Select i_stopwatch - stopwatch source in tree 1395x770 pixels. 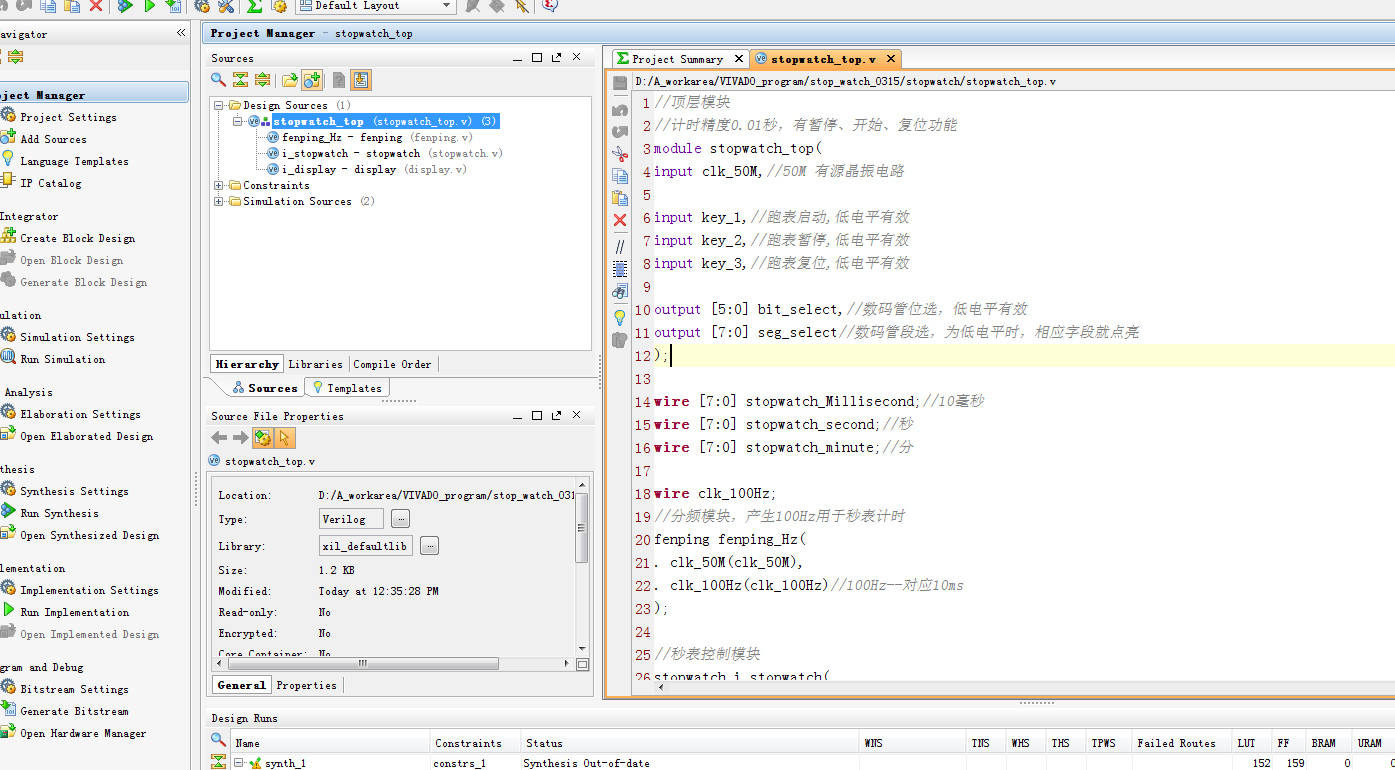pyautogui.click(x=384, y=153)
